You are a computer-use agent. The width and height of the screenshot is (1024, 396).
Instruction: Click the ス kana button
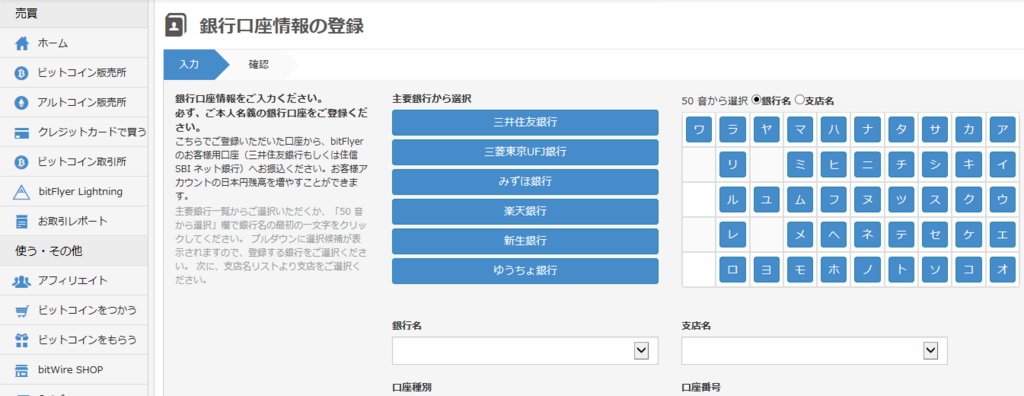coord(935,199)
